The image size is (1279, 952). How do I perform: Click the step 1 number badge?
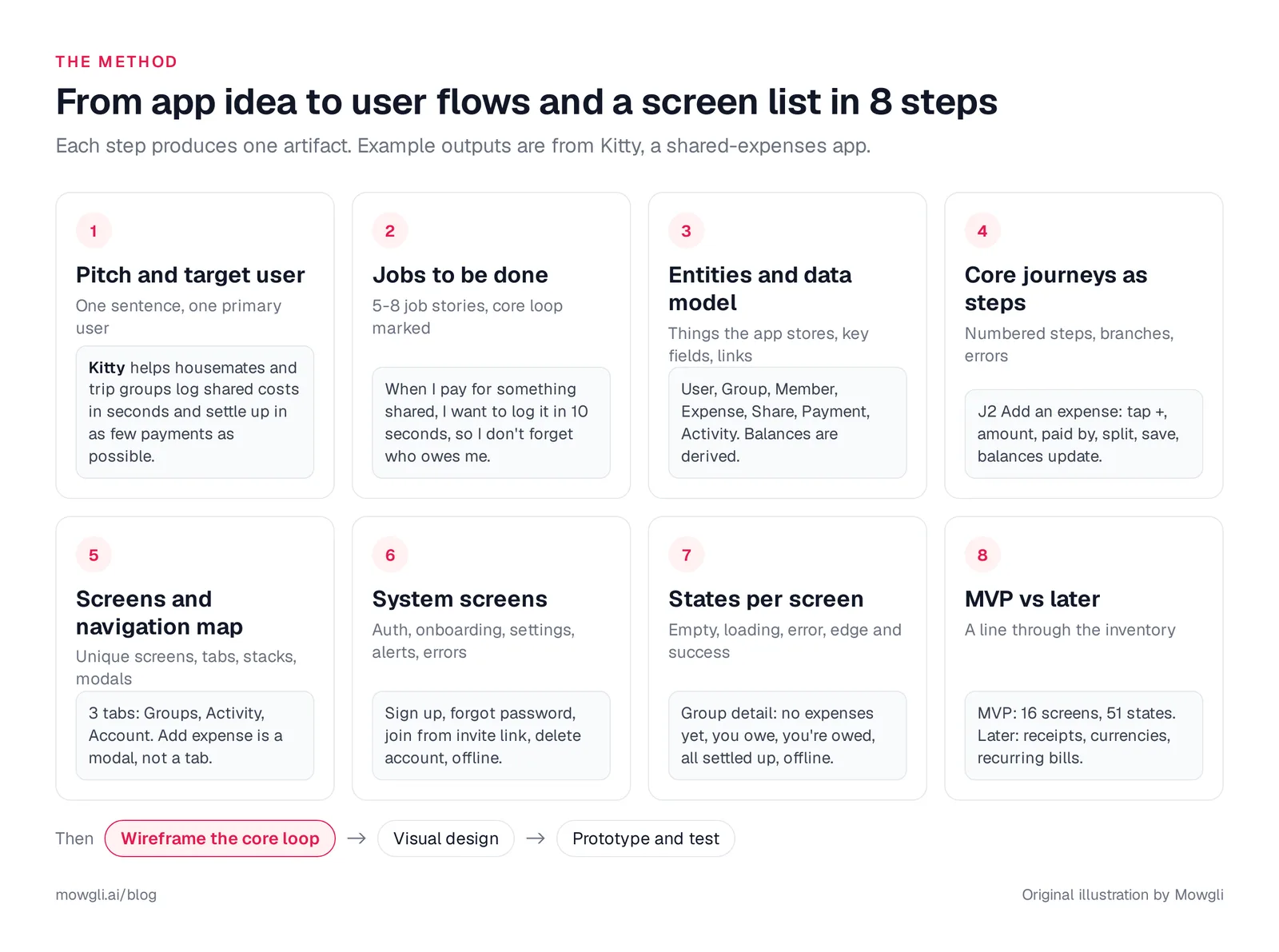[94, 231]
